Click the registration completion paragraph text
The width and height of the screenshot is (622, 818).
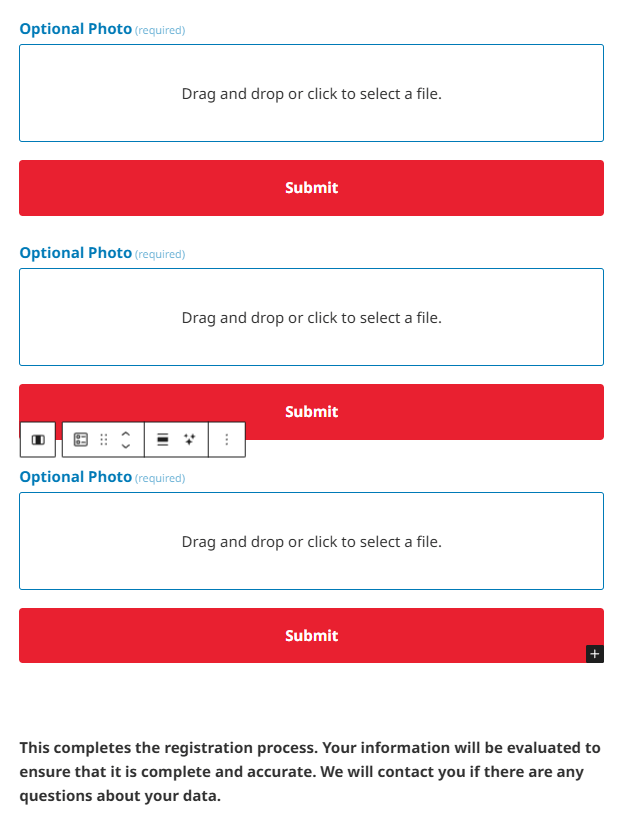click(310, 772)
